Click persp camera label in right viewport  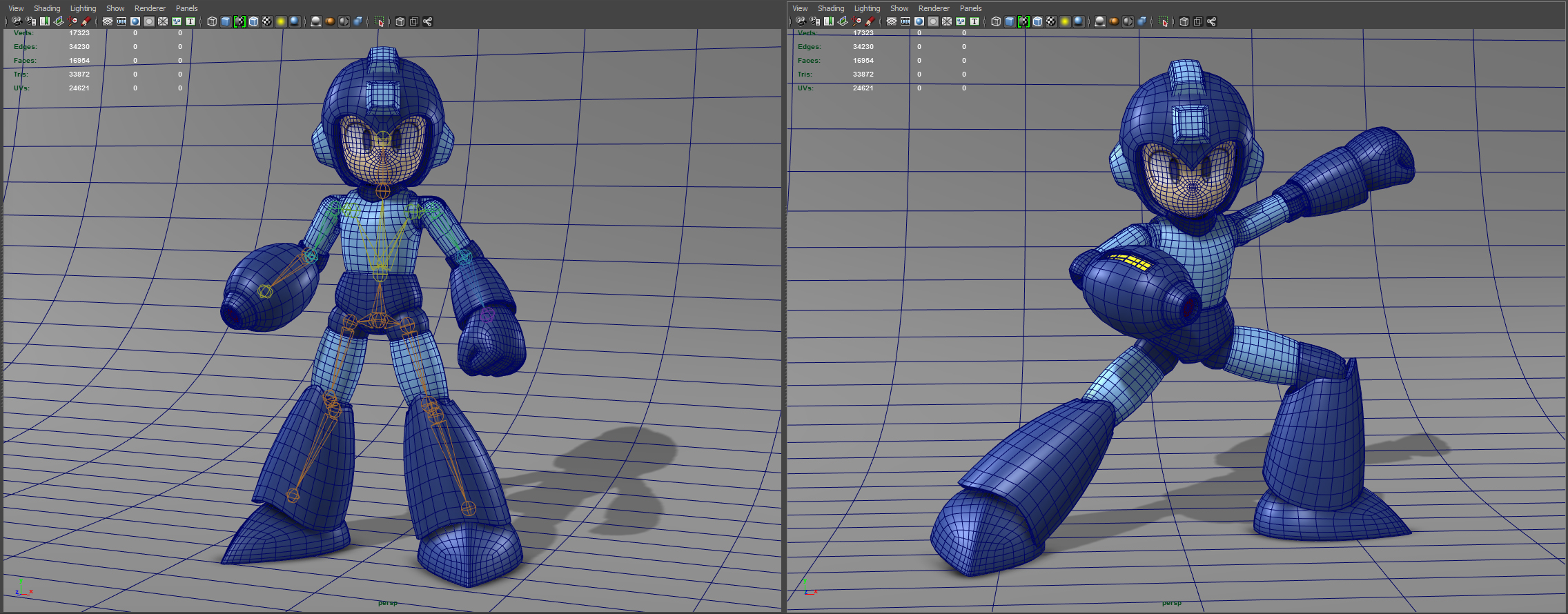(1172, 603)
